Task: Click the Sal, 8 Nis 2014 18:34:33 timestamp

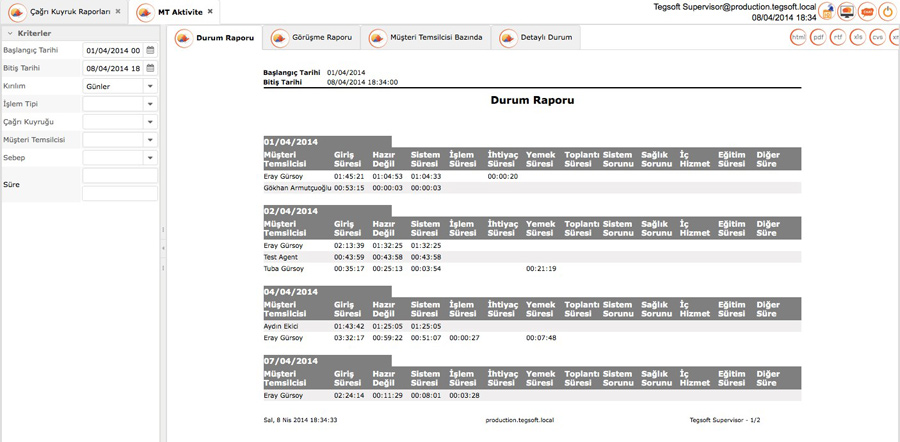Action: (x=300, y=420)
